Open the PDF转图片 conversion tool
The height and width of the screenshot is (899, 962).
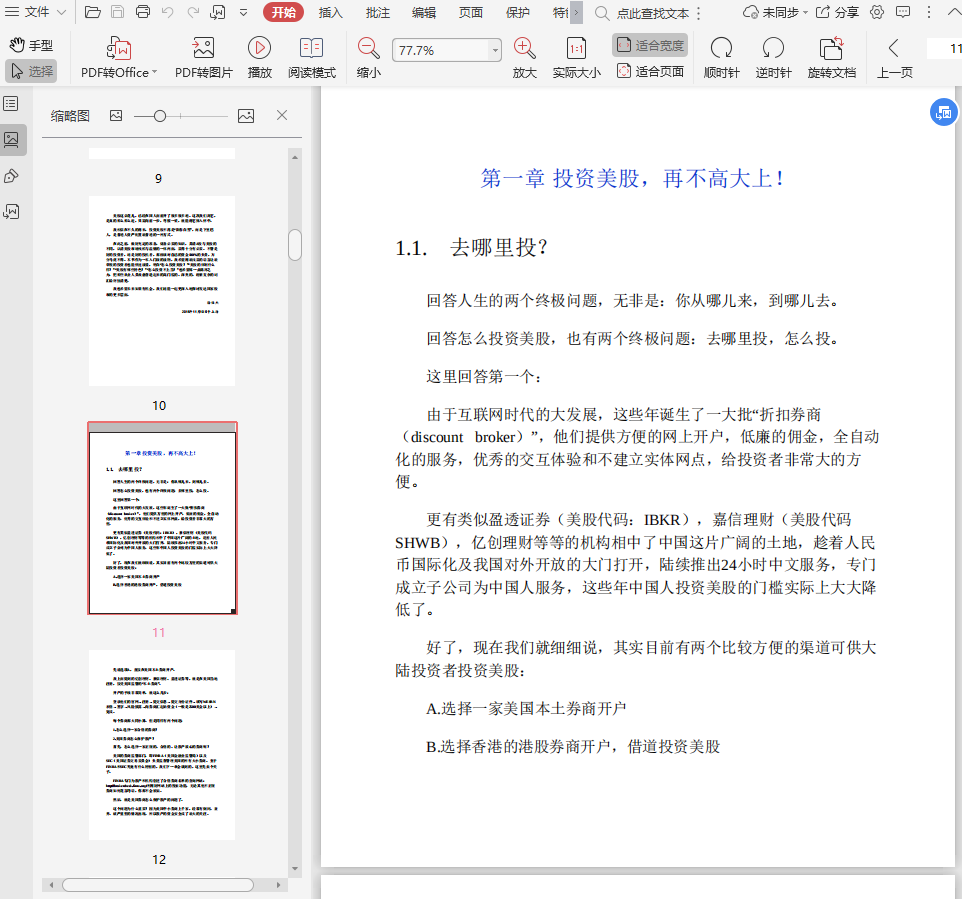[x=203, y=48]
